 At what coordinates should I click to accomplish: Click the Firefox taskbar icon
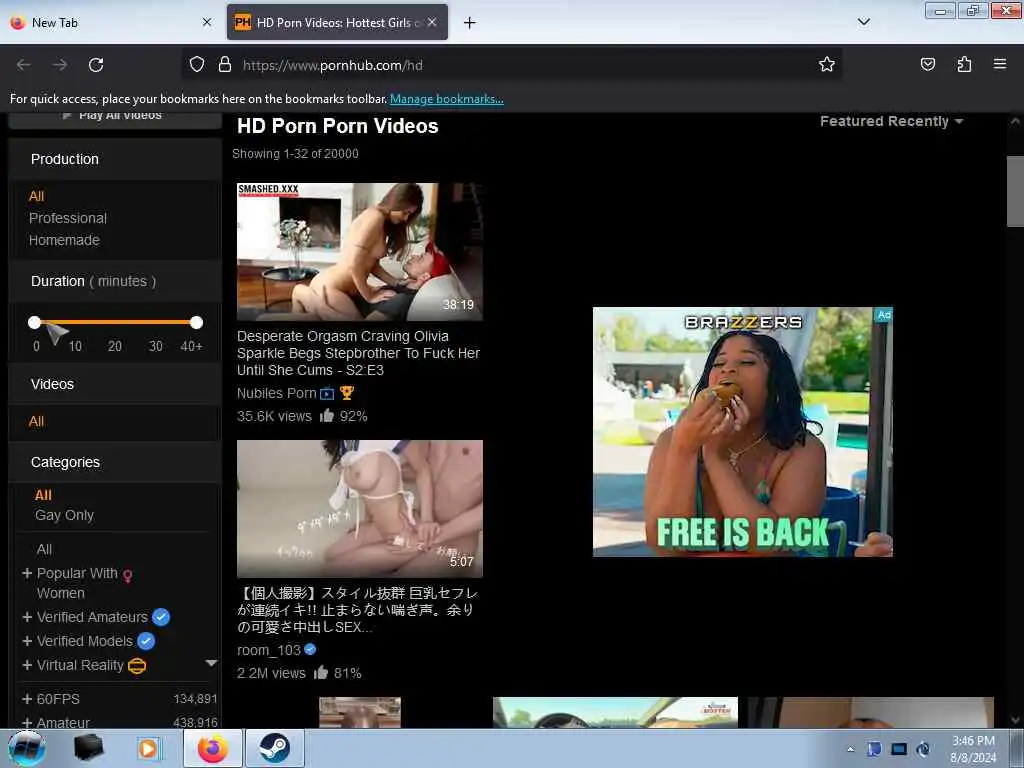pyautogui.click(x=213, y=748)
